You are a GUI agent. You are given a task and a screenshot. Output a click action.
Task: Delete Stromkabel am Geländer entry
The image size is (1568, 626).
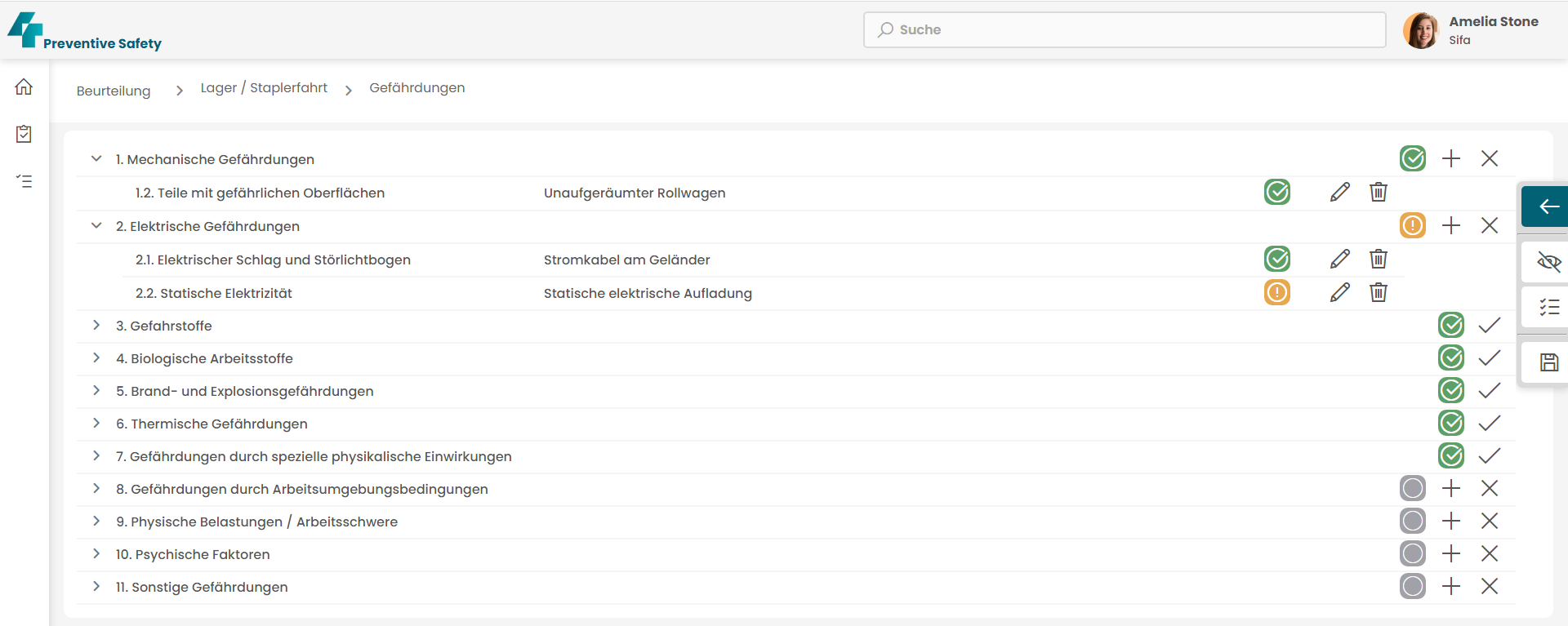(1379, 259)
